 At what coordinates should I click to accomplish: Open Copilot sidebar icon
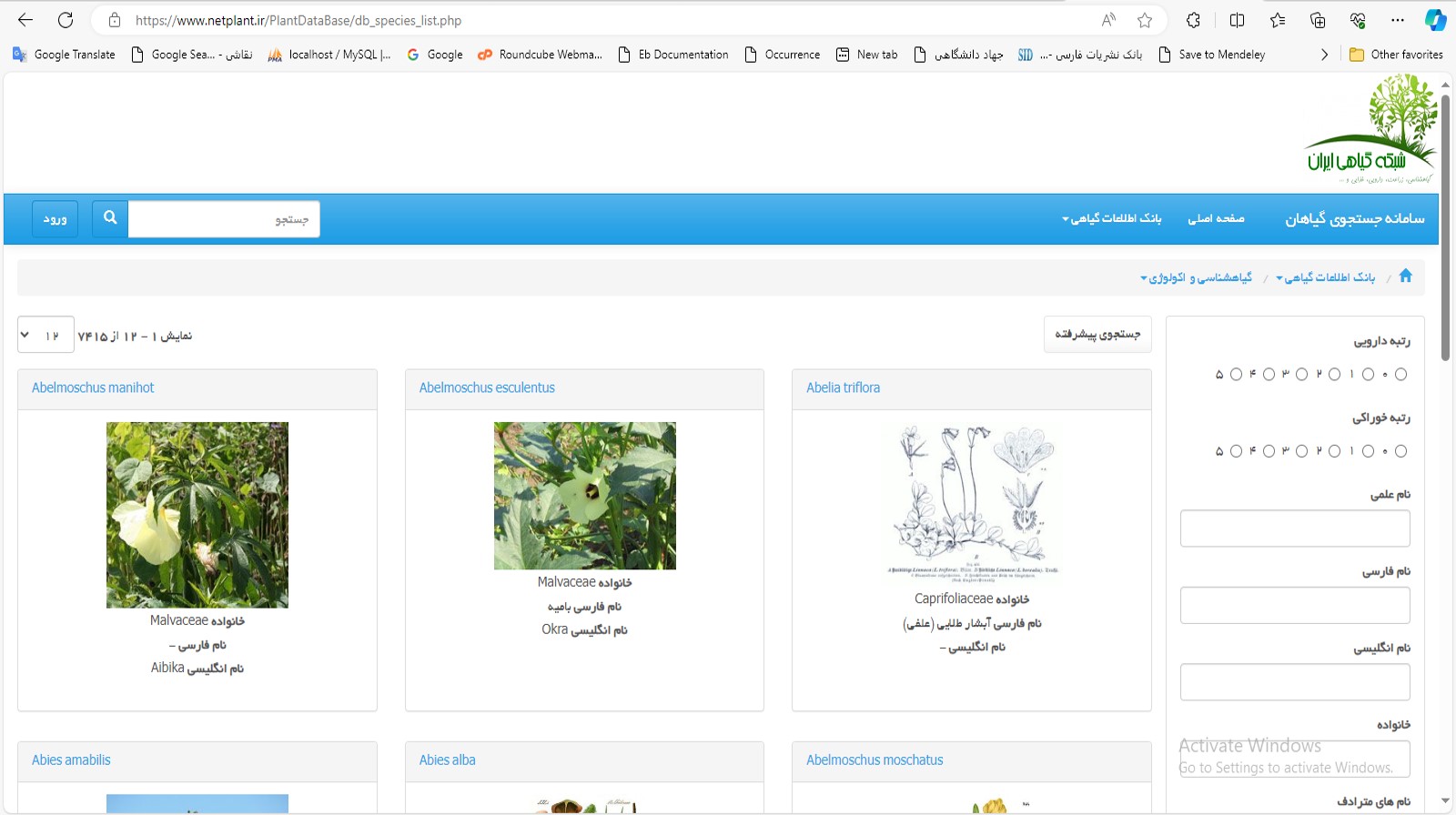[1435, 20]
